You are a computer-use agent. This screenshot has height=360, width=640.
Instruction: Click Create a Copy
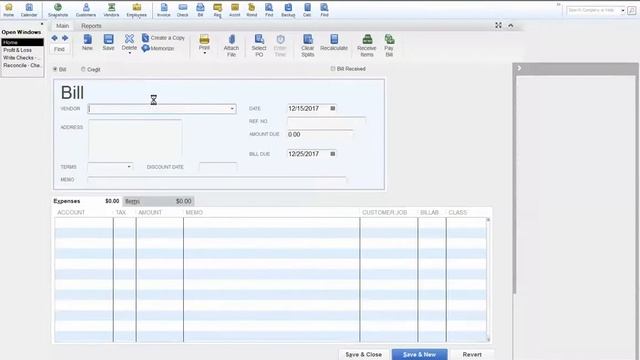163,38
